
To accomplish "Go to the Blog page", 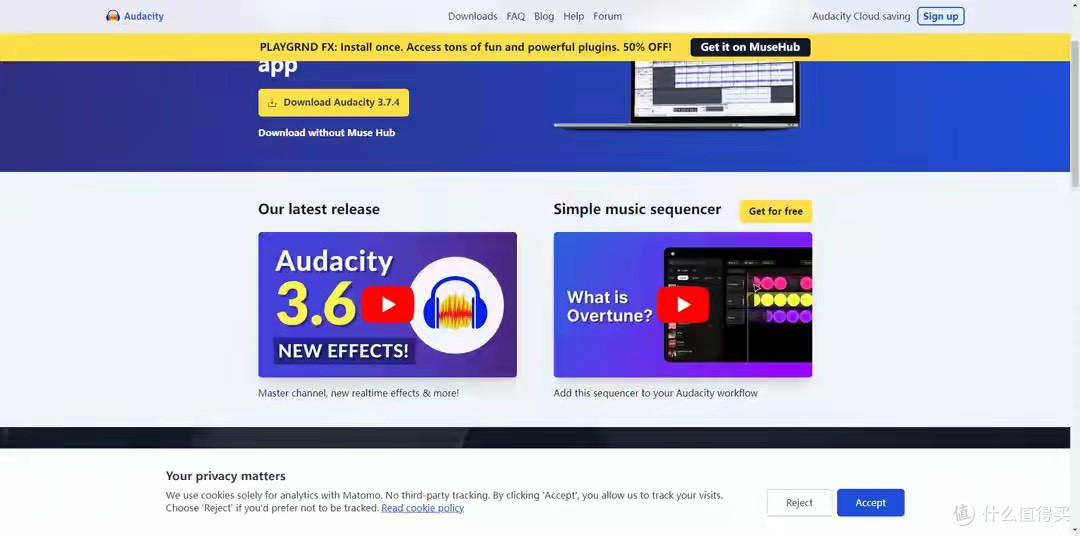I will tap(544, 17).
